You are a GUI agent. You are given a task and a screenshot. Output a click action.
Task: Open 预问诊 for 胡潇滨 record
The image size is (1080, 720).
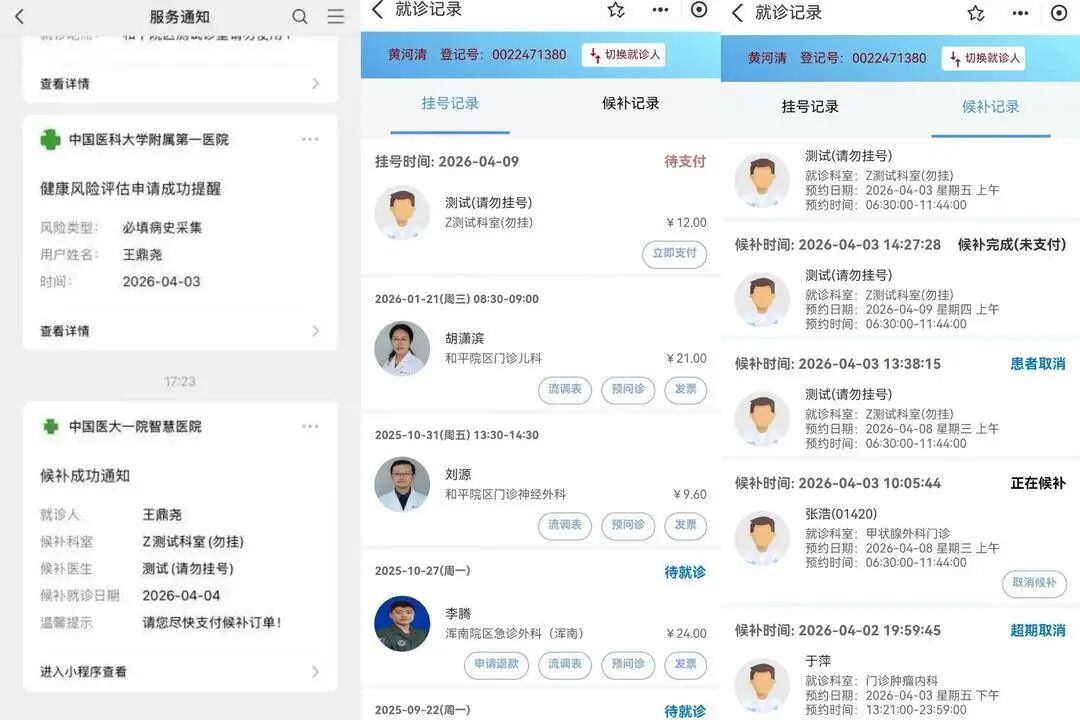pyautogui.click(x=628, y=390)
